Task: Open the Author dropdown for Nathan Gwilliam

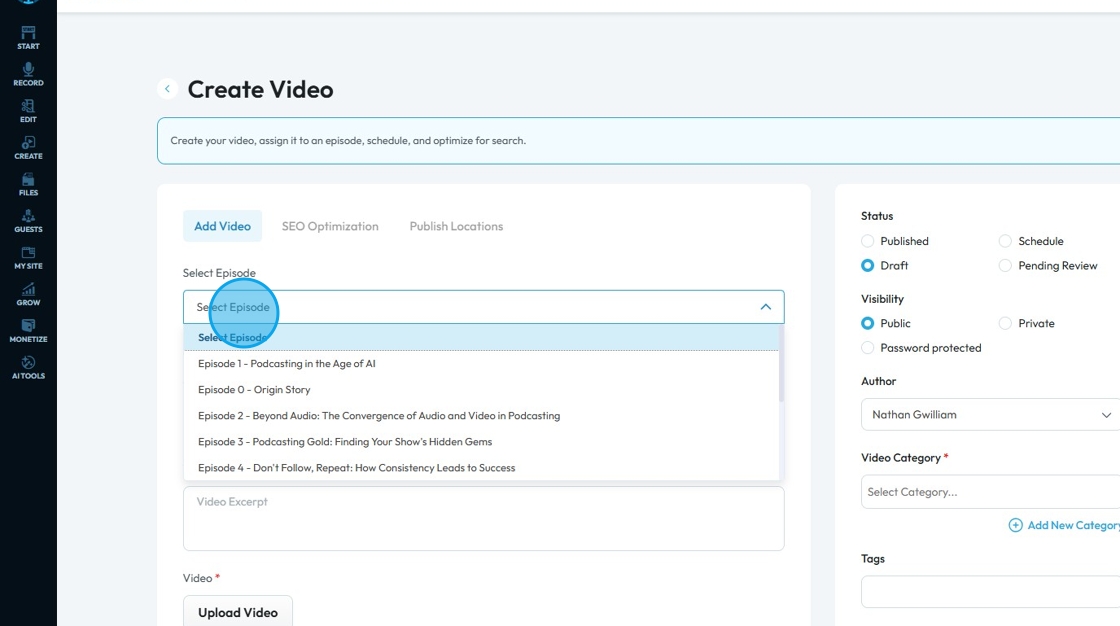Action: coord(990,414)
